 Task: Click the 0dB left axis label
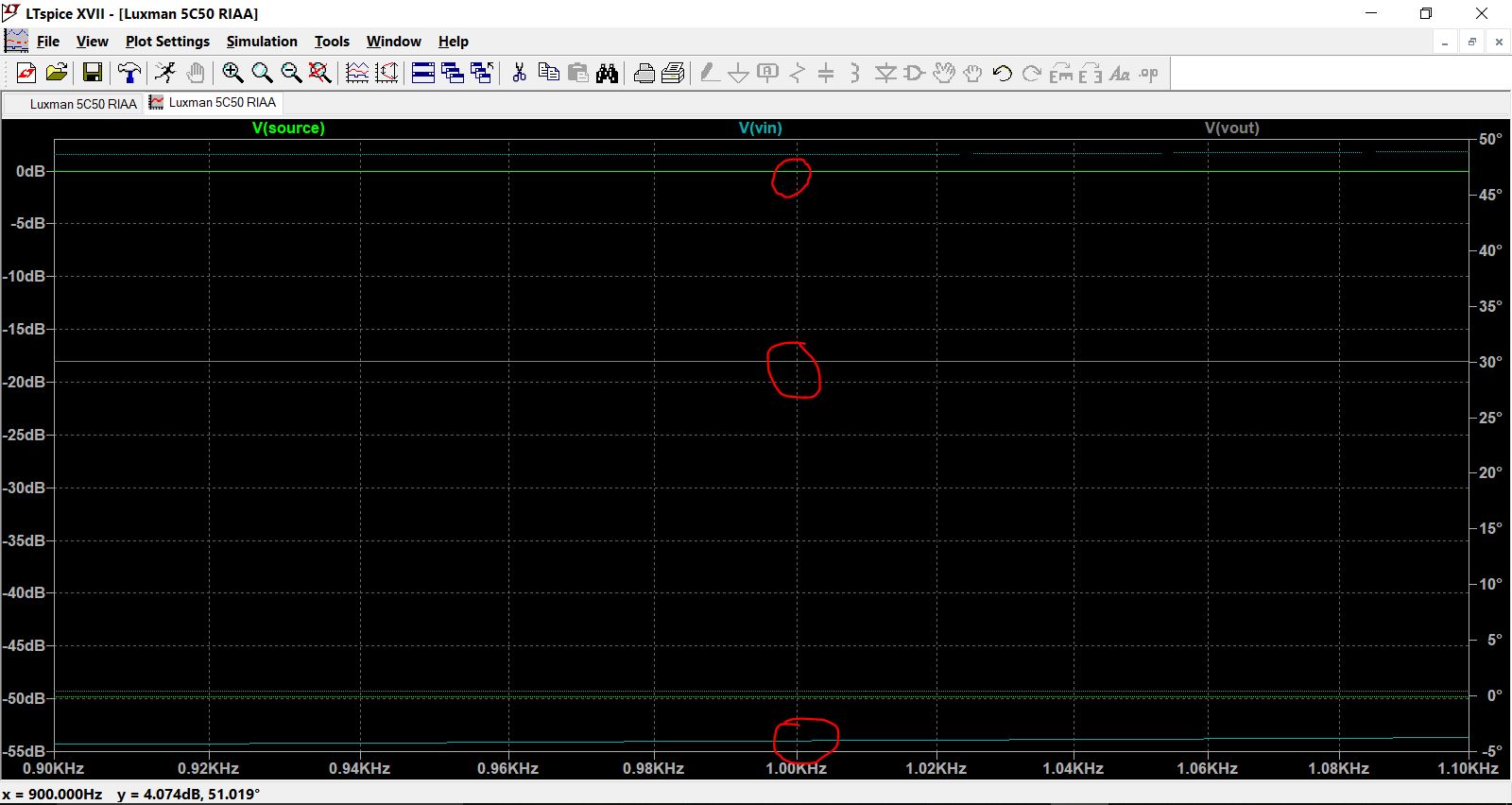tap(30, 171)
